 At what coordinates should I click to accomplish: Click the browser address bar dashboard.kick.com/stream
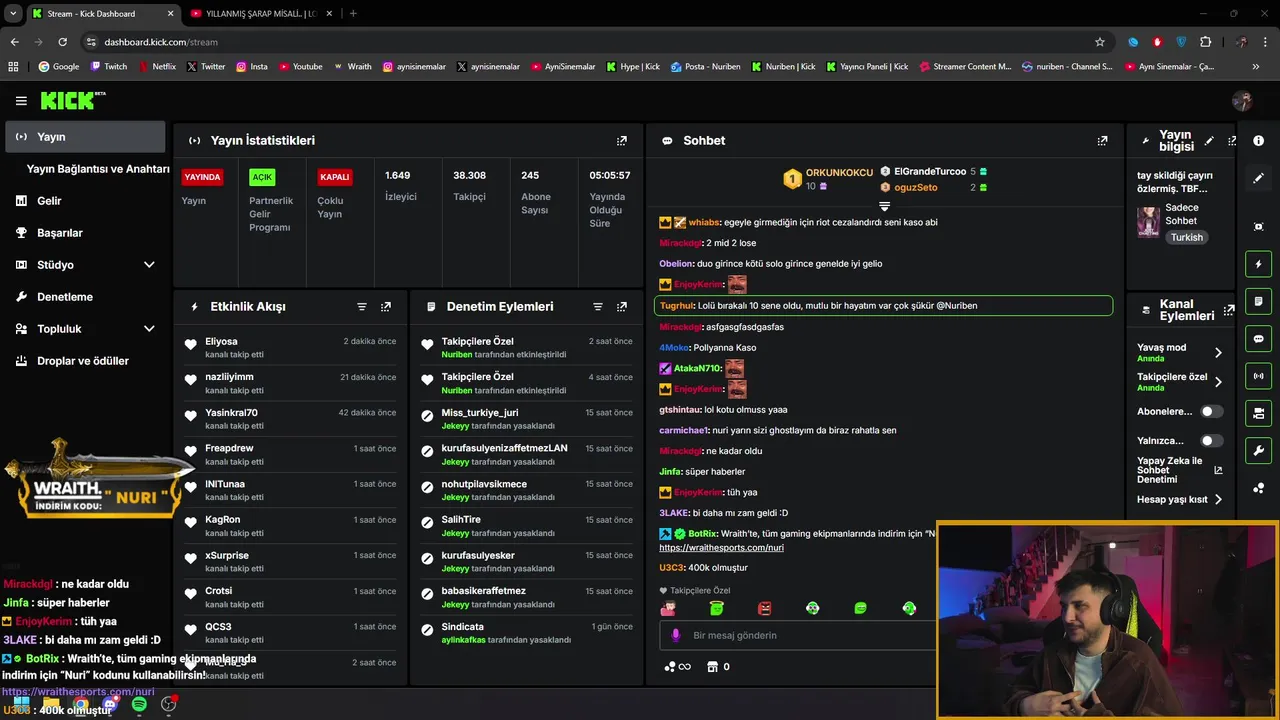coord(590,42)
